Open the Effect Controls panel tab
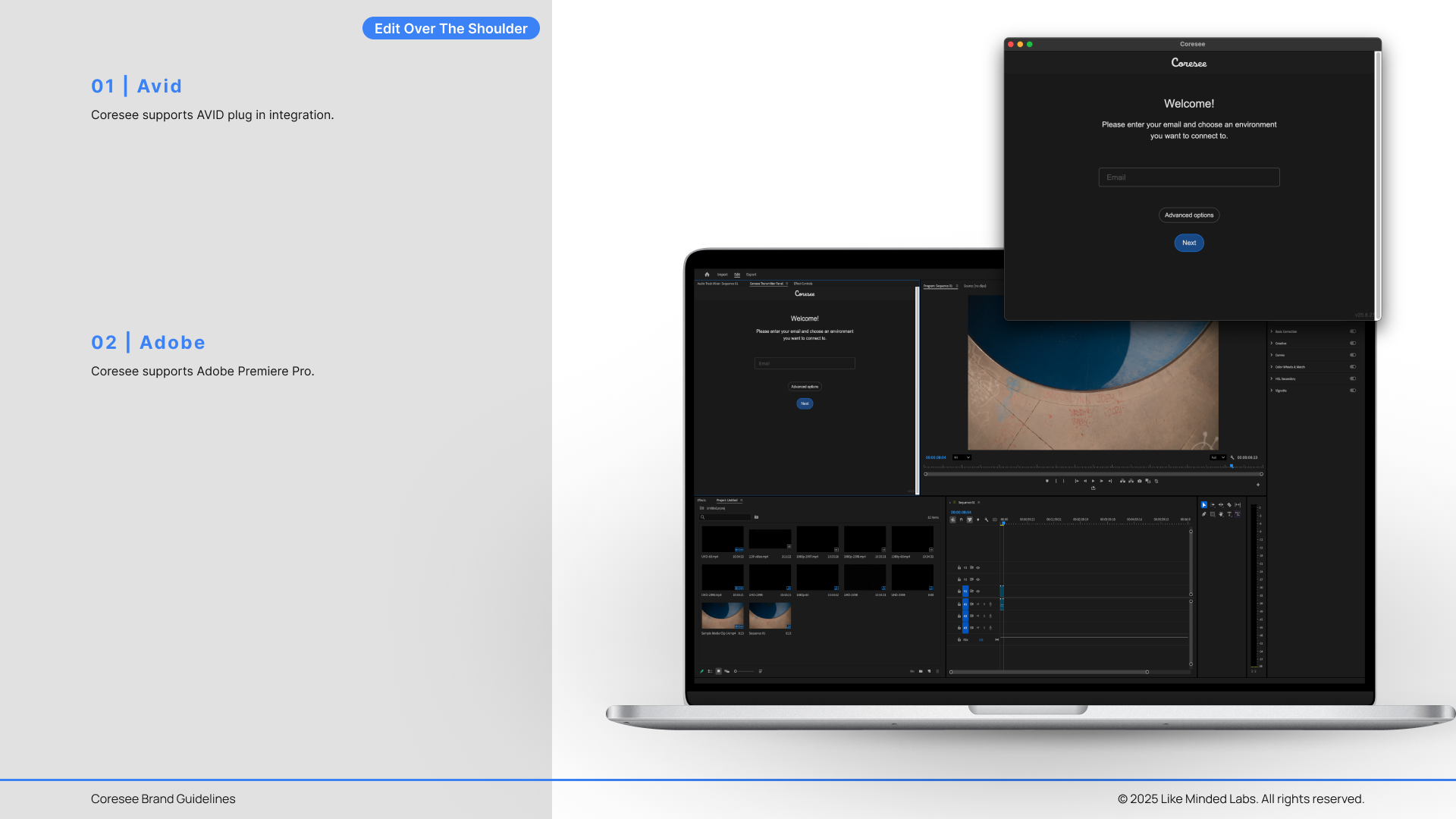Image resolution: width=1456 pixels, height=819 pixels. click(803, 284)
